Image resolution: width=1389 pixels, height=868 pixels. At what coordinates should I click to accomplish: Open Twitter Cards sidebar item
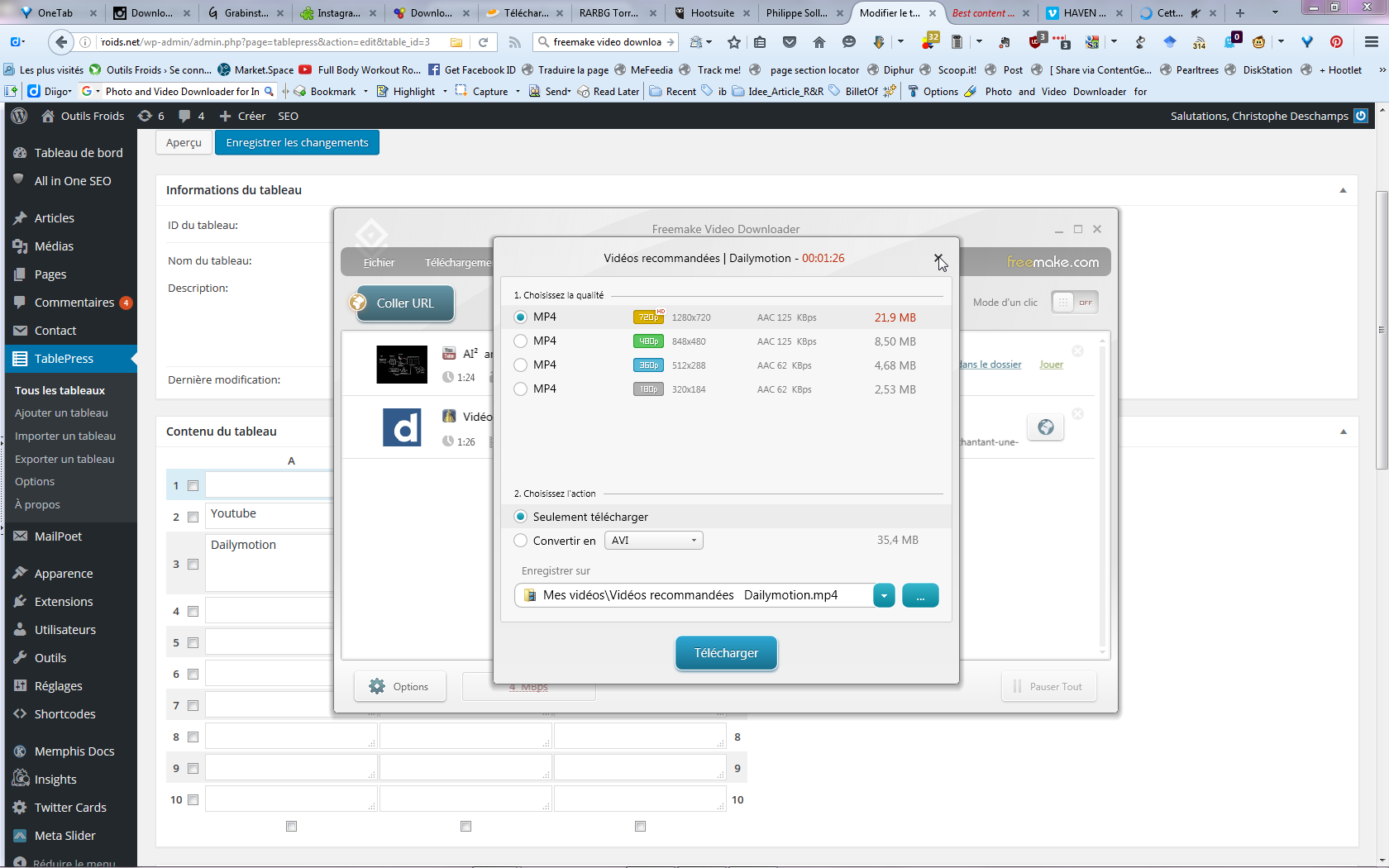(x=71, y=808)
